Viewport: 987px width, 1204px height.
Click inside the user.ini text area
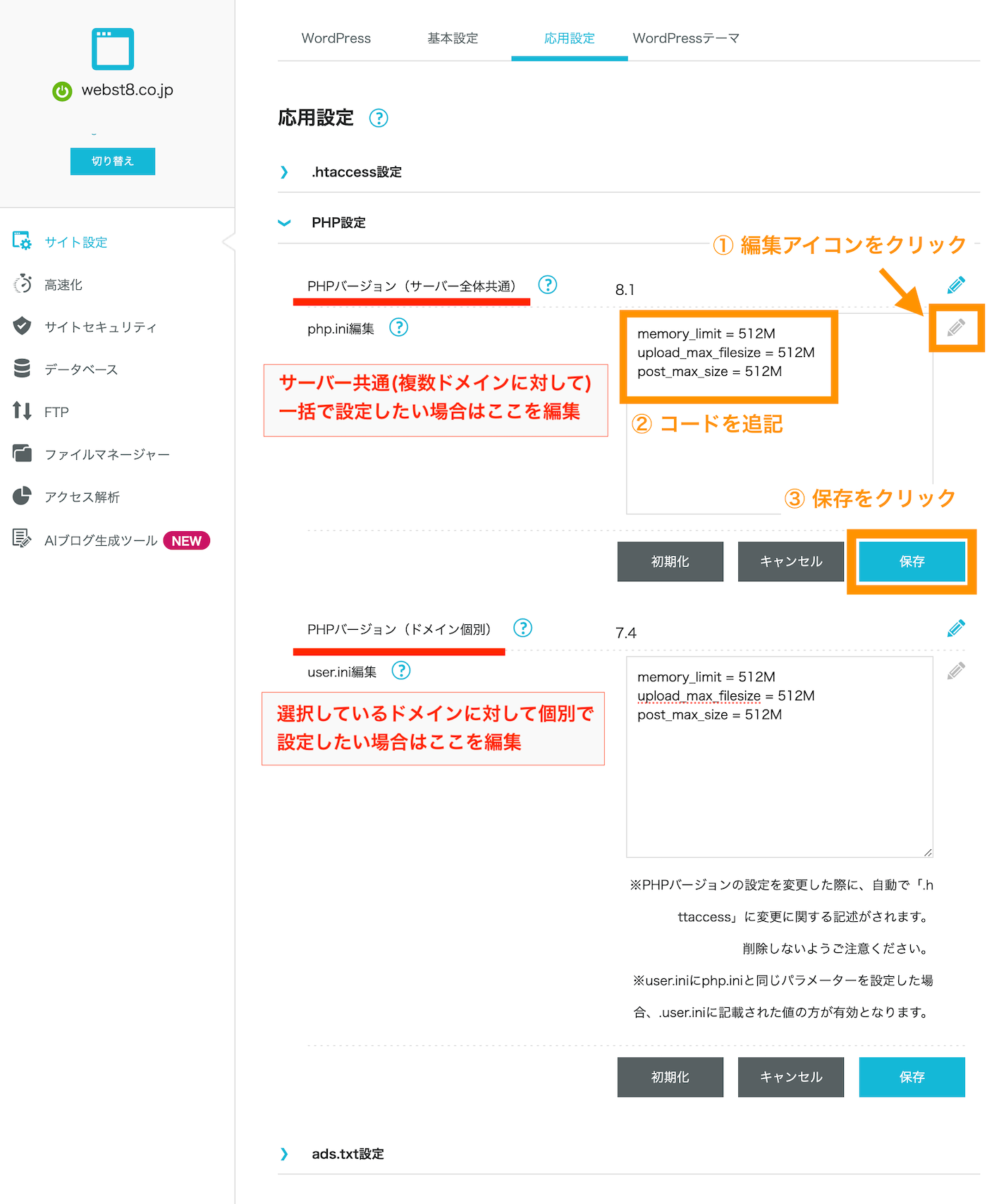(780, 757)
